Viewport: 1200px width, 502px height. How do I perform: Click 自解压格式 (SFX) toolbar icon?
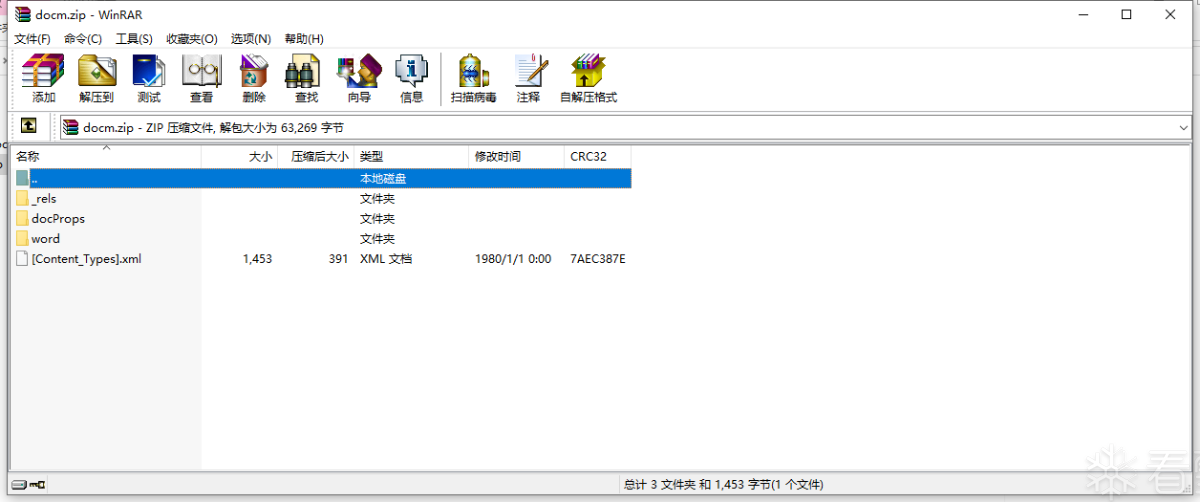(588, 79)
